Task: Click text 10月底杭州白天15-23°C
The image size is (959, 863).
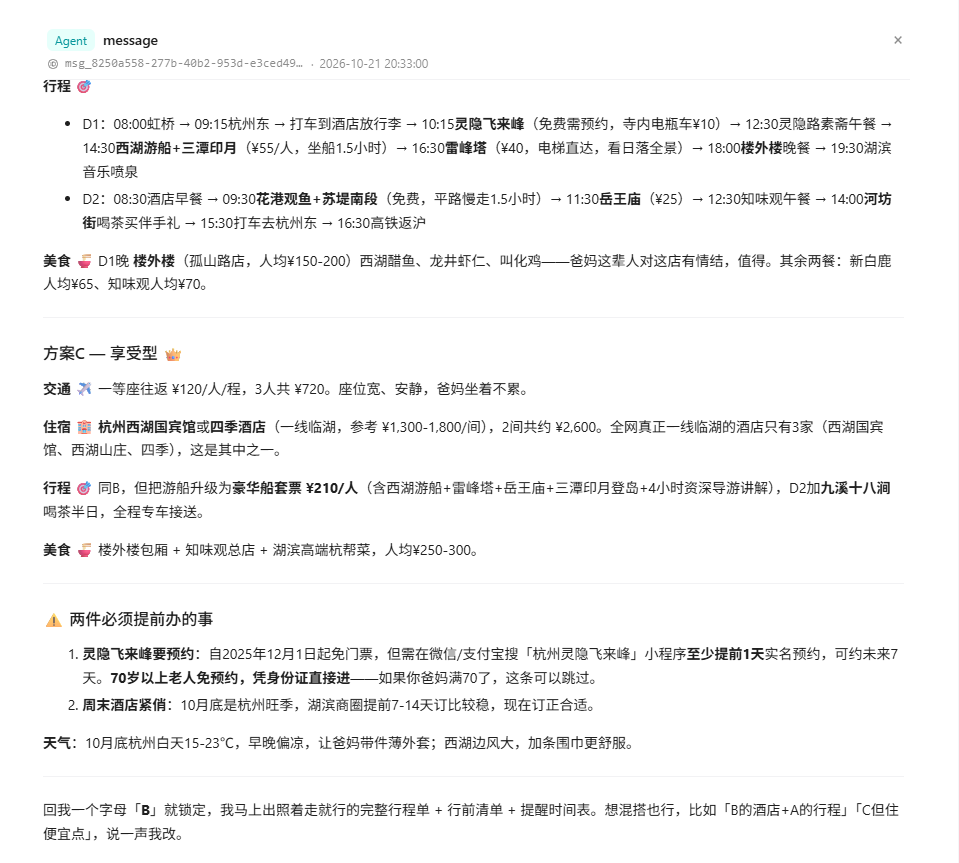Action: [x=160, y=743]
